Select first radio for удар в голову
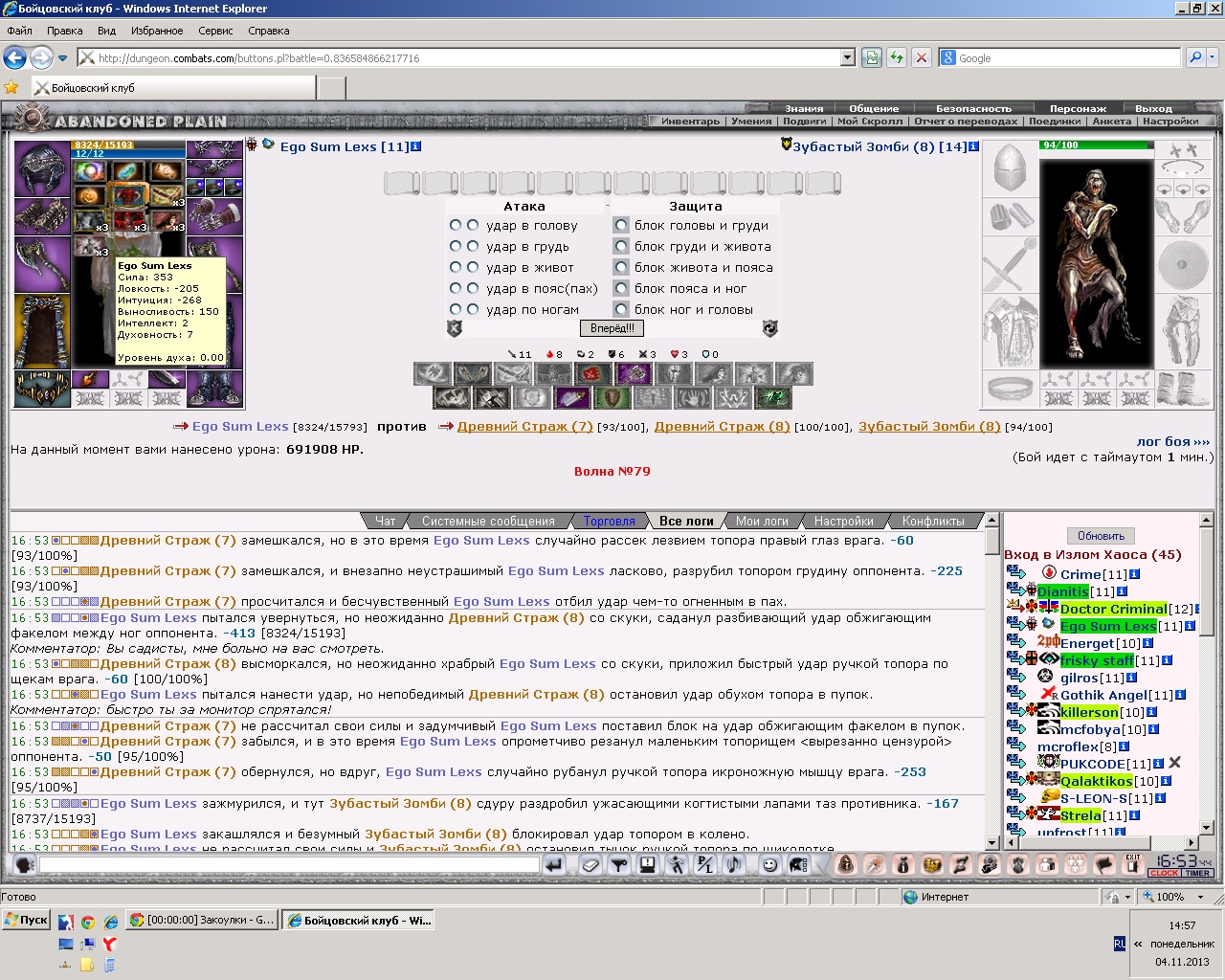This screenshot has height=980, width=1225. pyautogui.click(x=456, y=225)
